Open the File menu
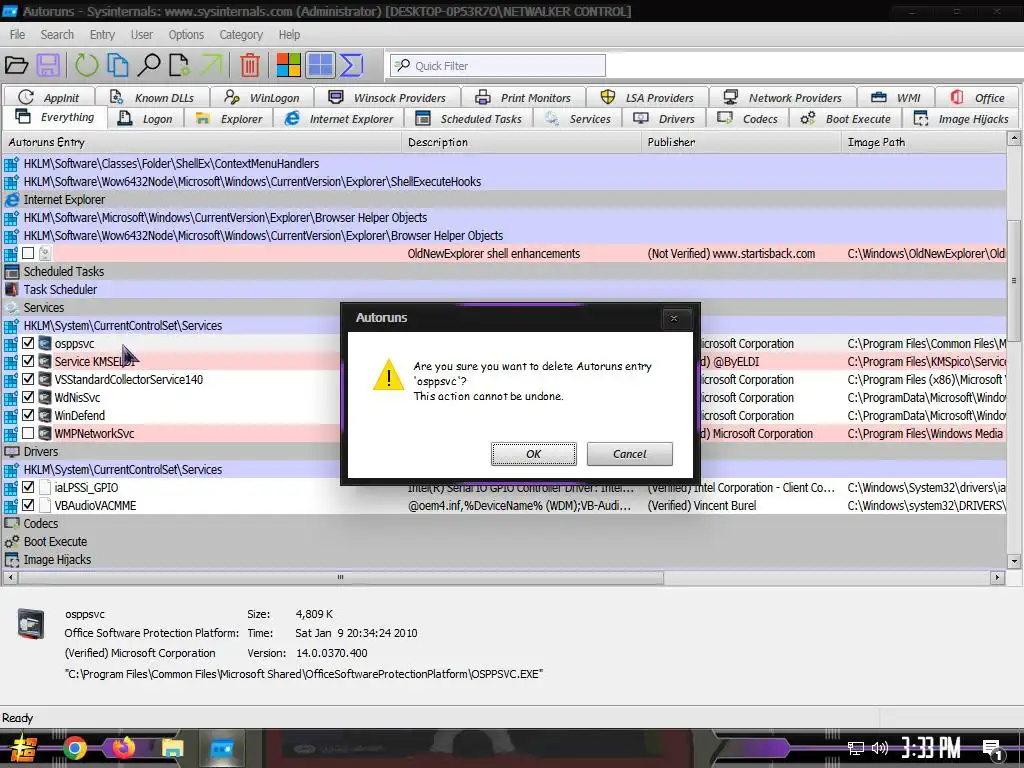 click(x=18, y=35)
